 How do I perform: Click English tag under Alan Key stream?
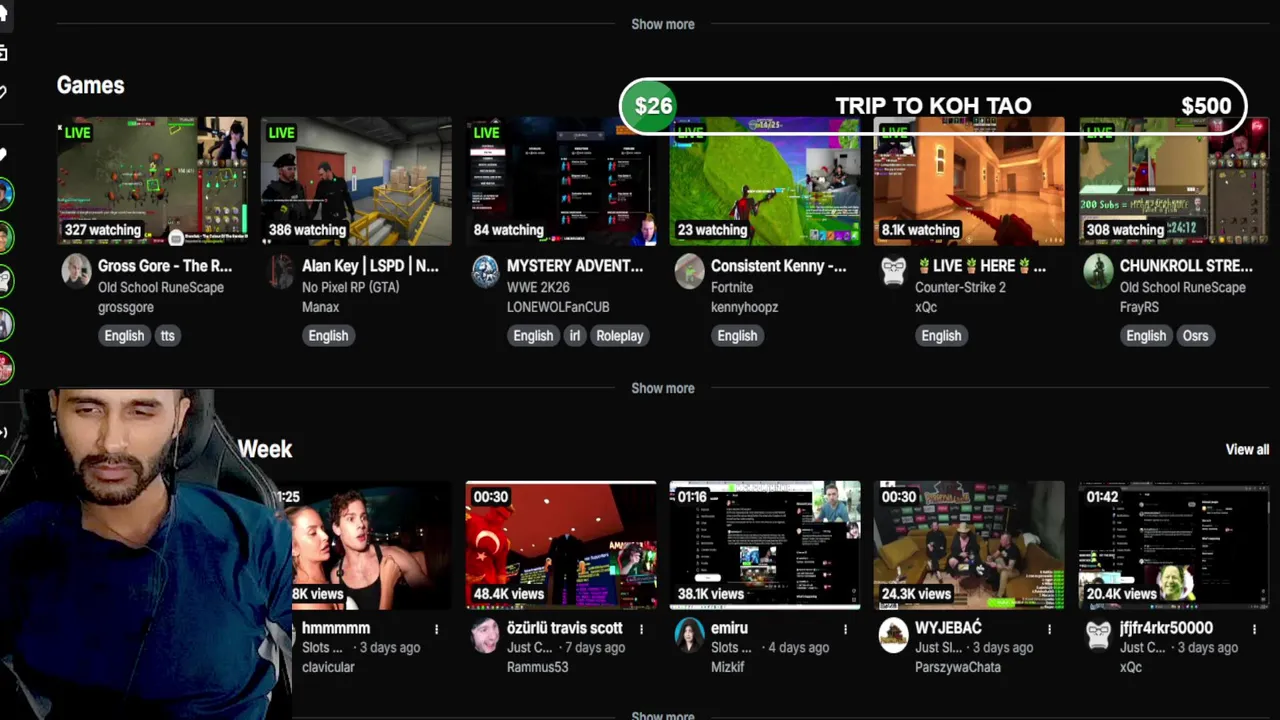point(328,336)
